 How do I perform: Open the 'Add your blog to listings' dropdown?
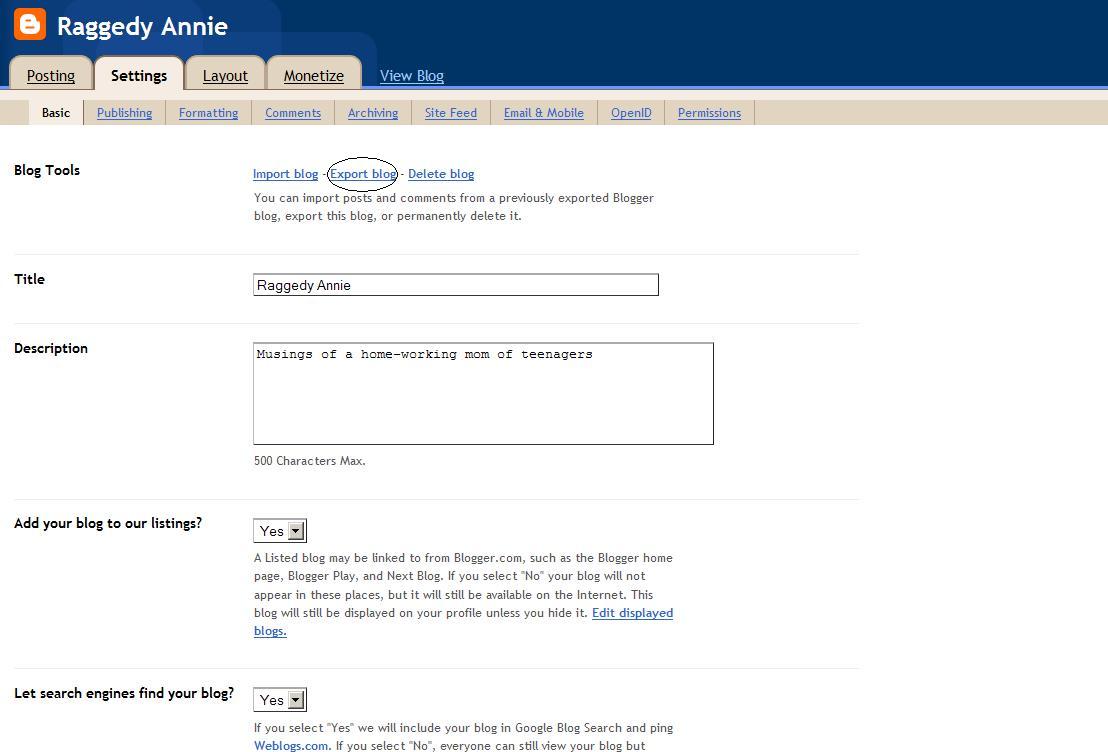pyautogui.click(x=280, y=531)
